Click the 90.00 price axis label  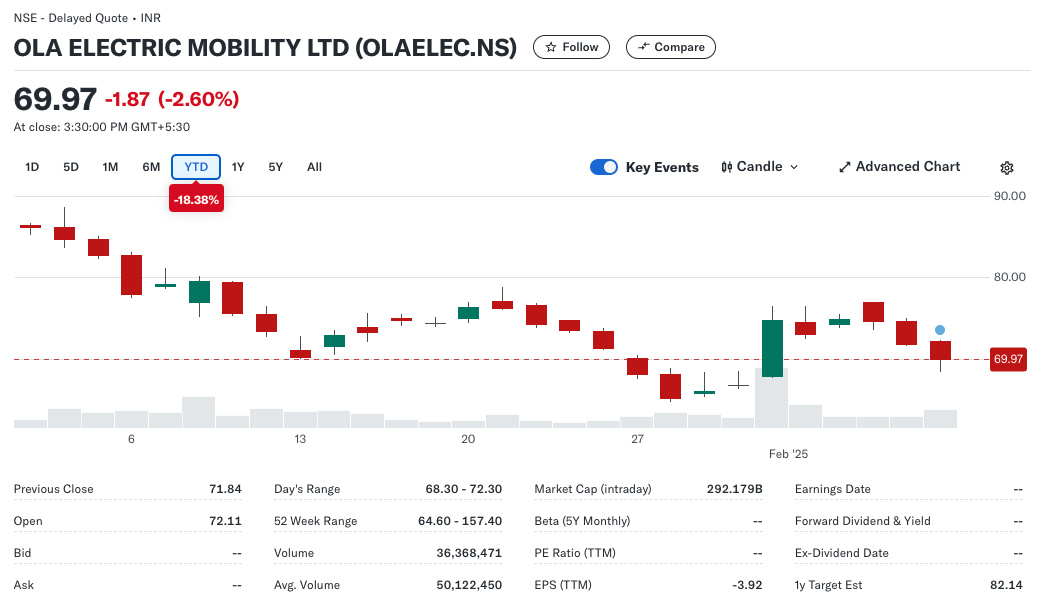point(1010,196)
